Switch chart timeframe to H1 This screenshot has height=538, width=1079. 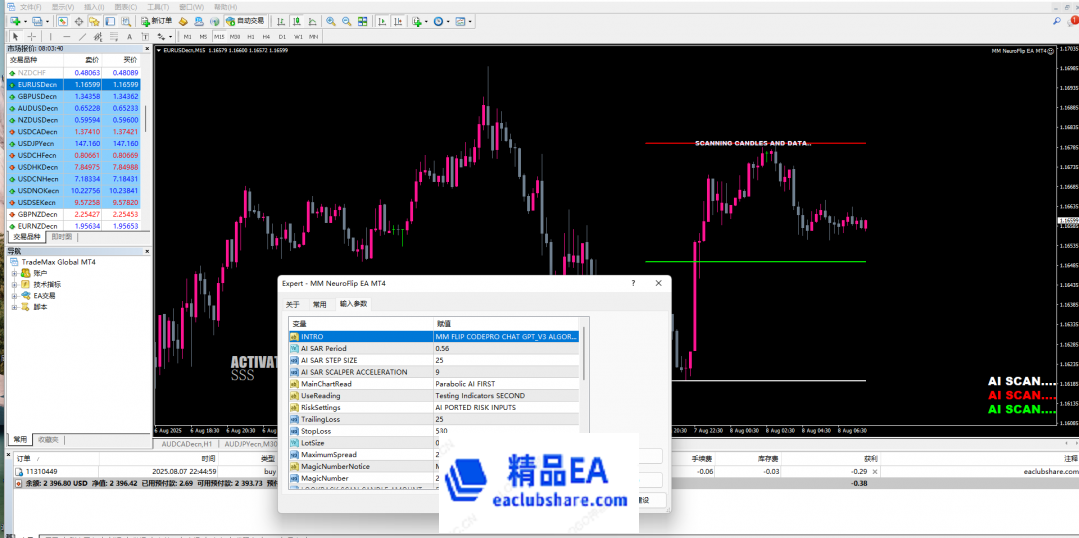(x=250, y=37)
